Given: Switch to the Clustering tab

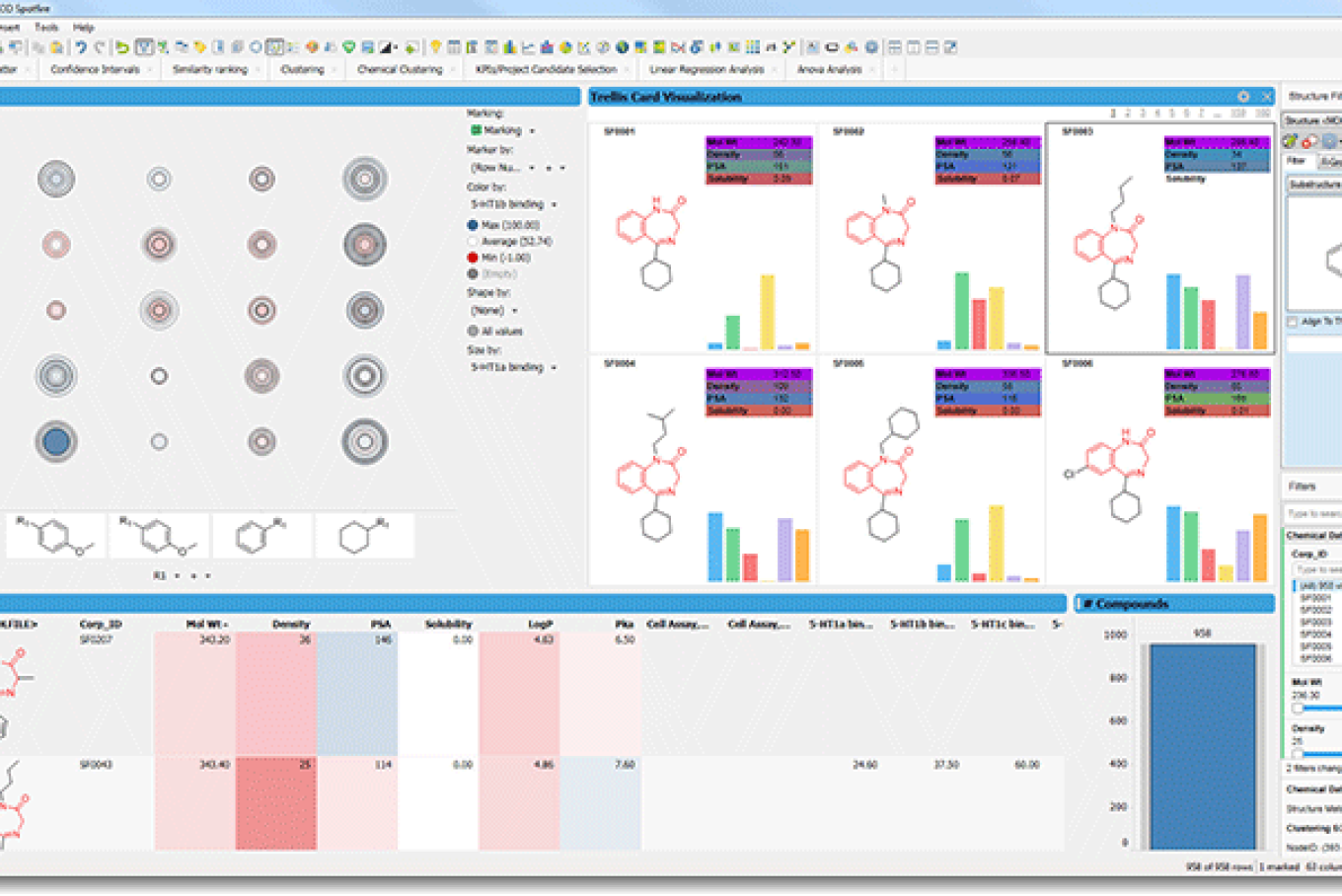Looking at the screenshot, I should [x=302, y=69].
